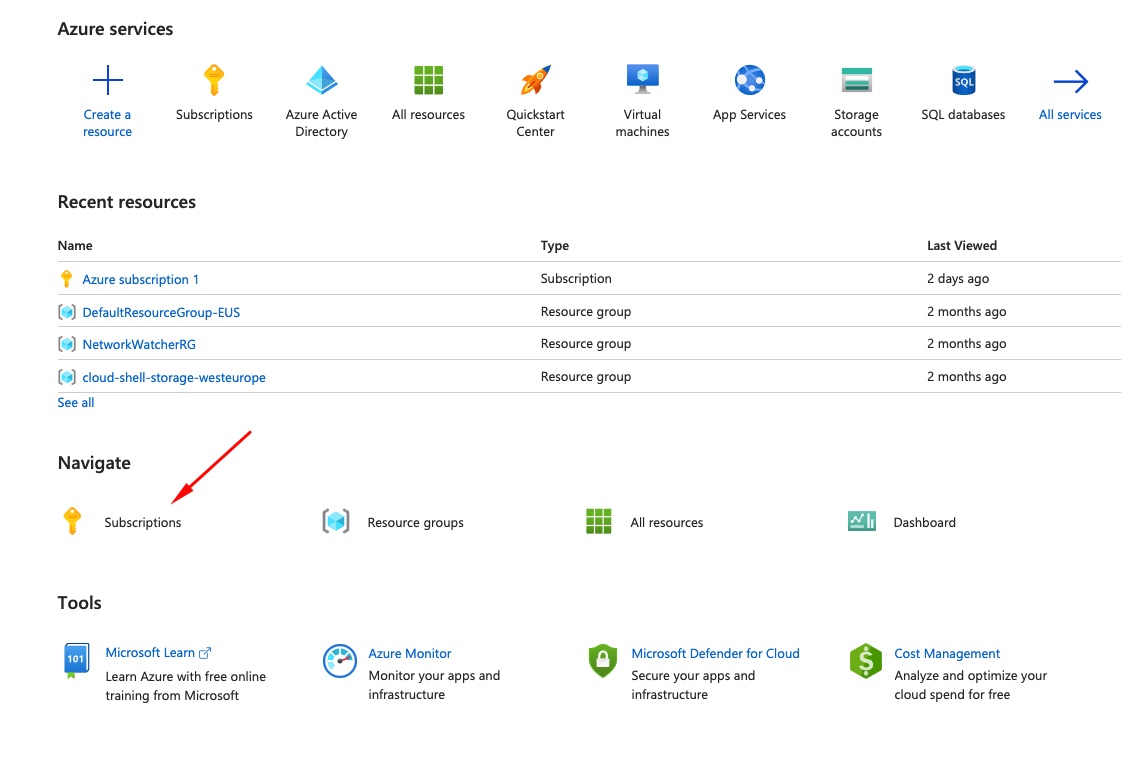Viewport: 1138px width, 767px height.
Task: Click the Last Viewed column header
Action: 962,245
